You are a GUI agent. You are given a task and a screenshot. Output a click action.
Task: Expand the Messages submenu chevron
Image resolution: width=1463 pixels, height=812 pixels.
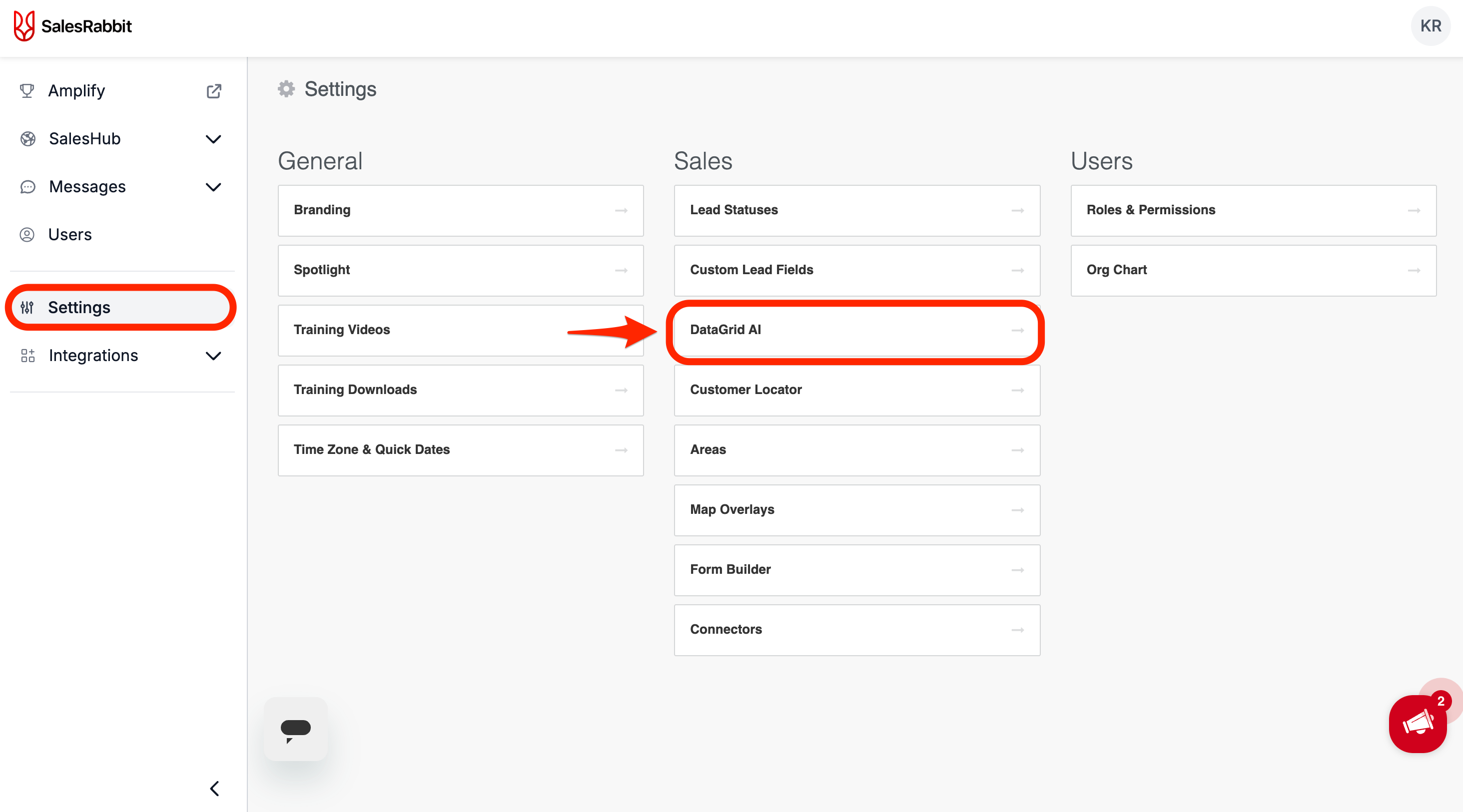pyautogui.click(x=213, y=187)
